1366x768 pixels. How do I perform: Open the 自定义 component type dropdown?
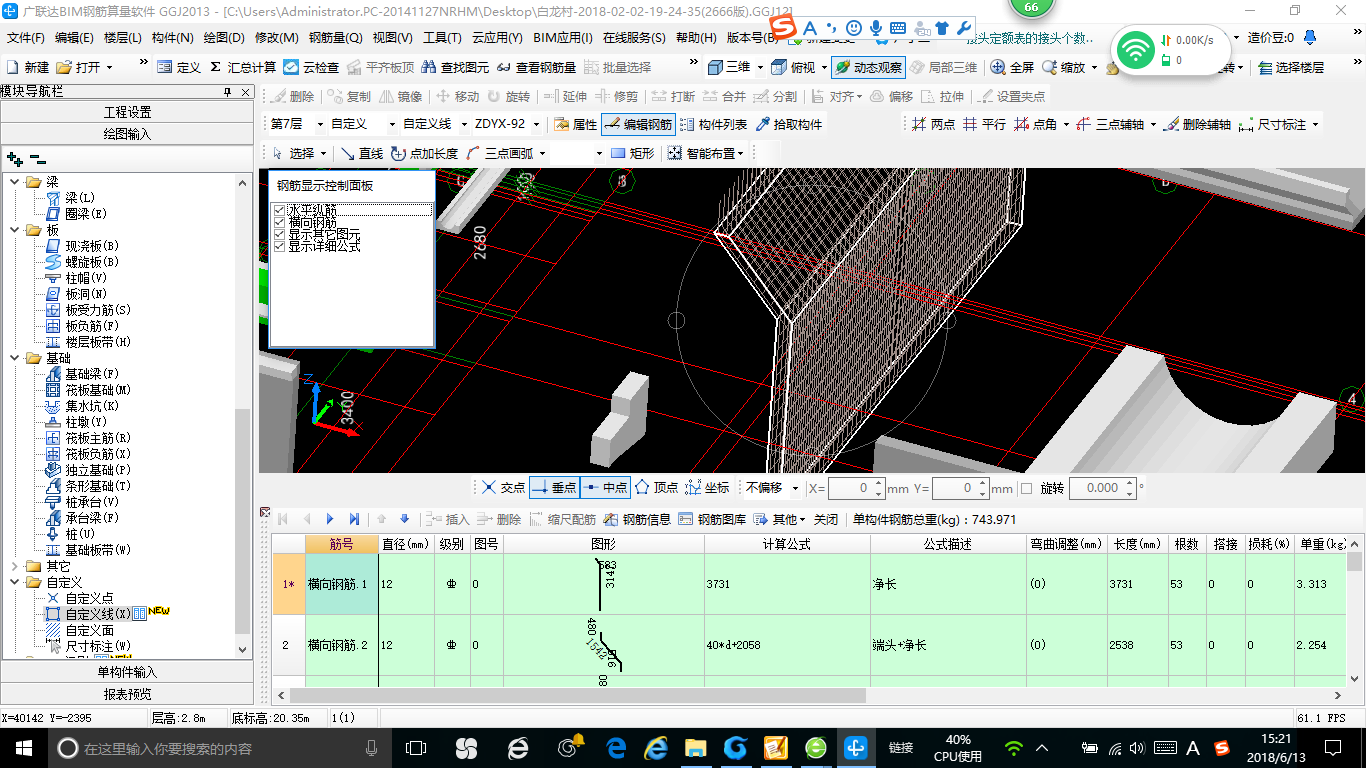pyautogui.click(x=391, y=125)
